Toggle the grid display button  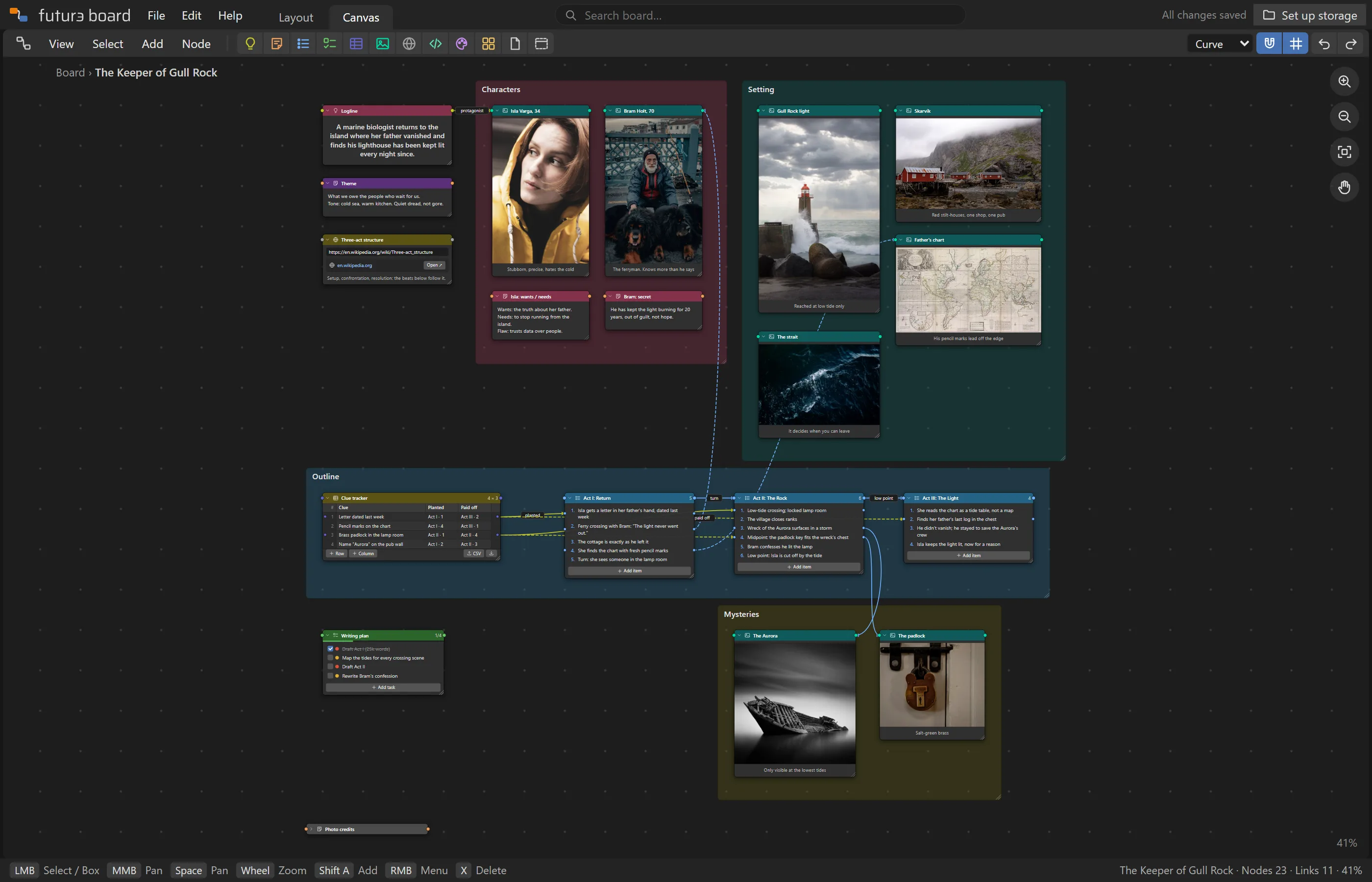coord(1295,44)
